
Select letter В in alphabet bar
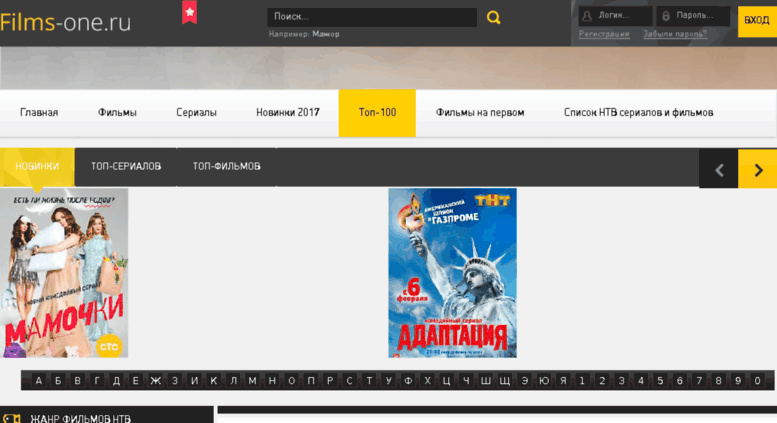(x=77, y=380)
